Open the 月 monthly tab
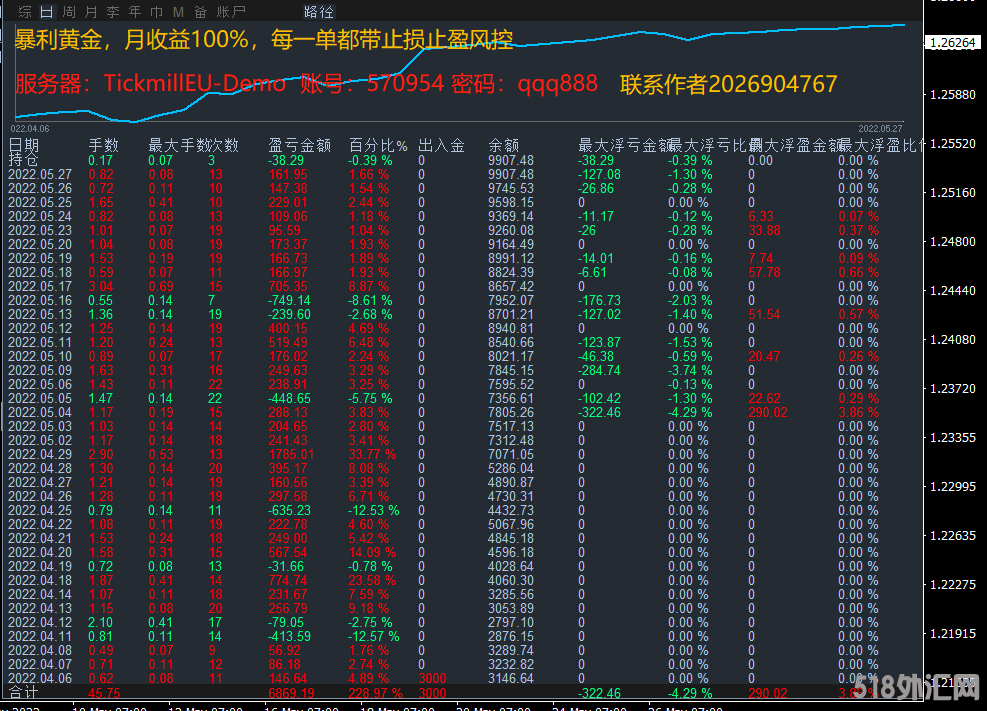Image resolution: width=987 pixels, height=711 pixels. [x=91, y=11]
